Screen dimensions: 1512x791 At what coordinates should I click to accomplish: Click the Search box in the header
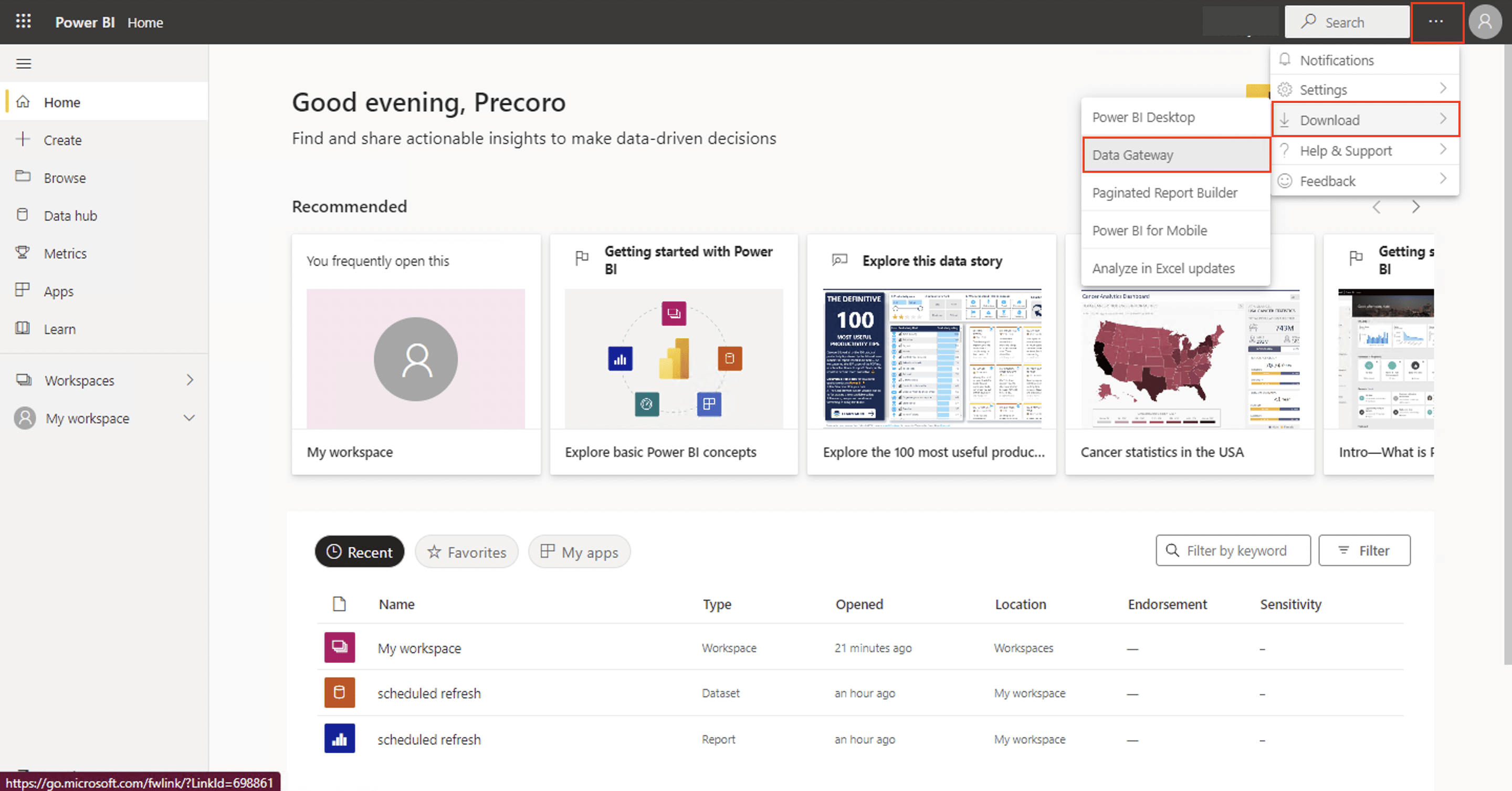tap(1347, 22)
